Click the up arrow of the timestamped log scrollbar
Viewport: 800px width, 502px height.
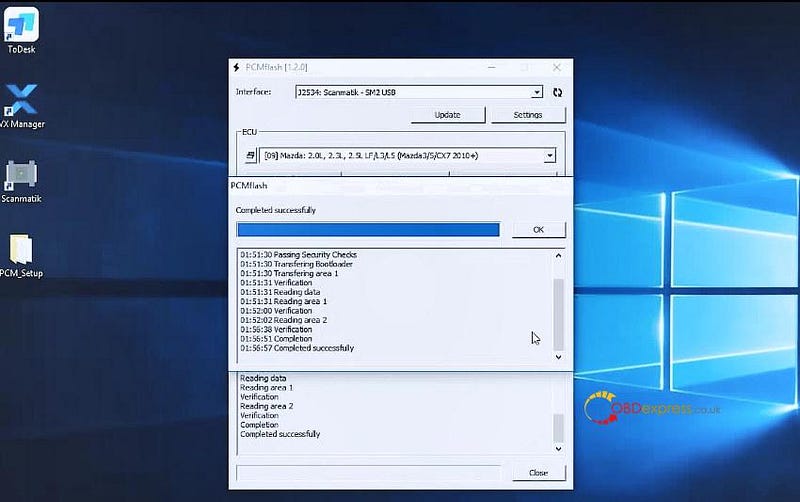coord(558,255)
